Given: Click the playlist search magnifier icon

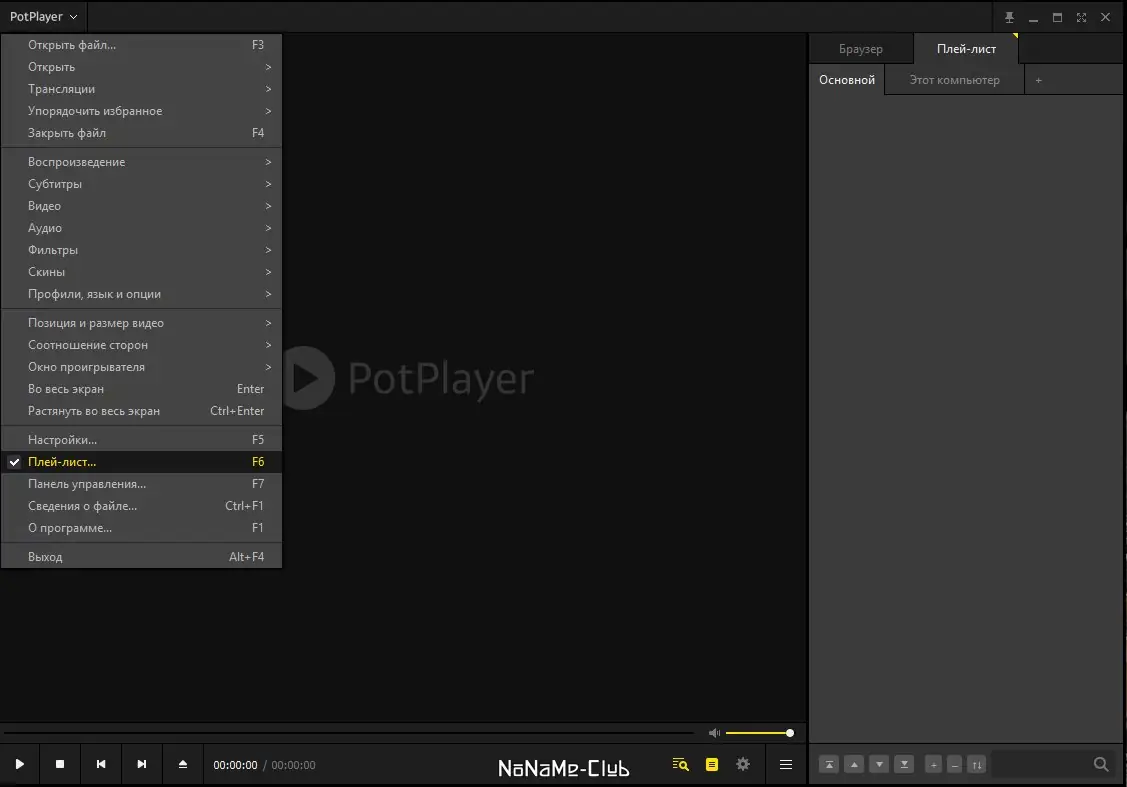Looking at the screenshot, I should click(x=1100, y=765).
